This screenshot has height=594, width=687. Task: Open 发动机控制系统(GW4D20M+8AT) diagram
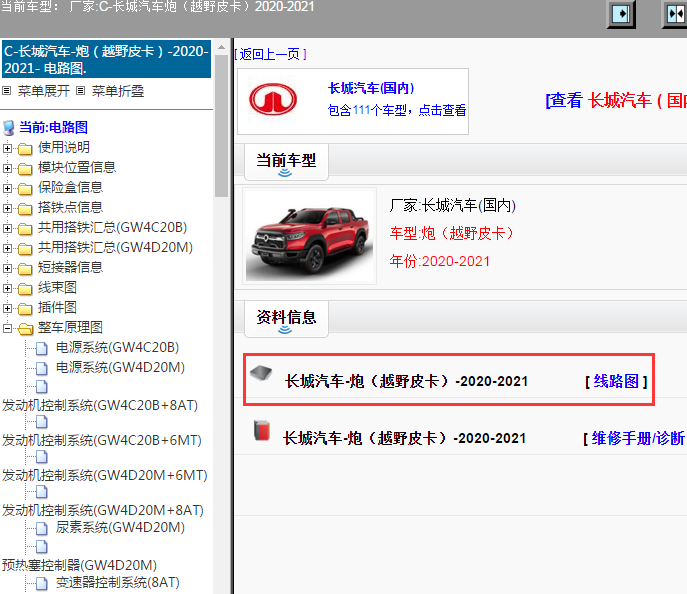(x=103, y=510)
